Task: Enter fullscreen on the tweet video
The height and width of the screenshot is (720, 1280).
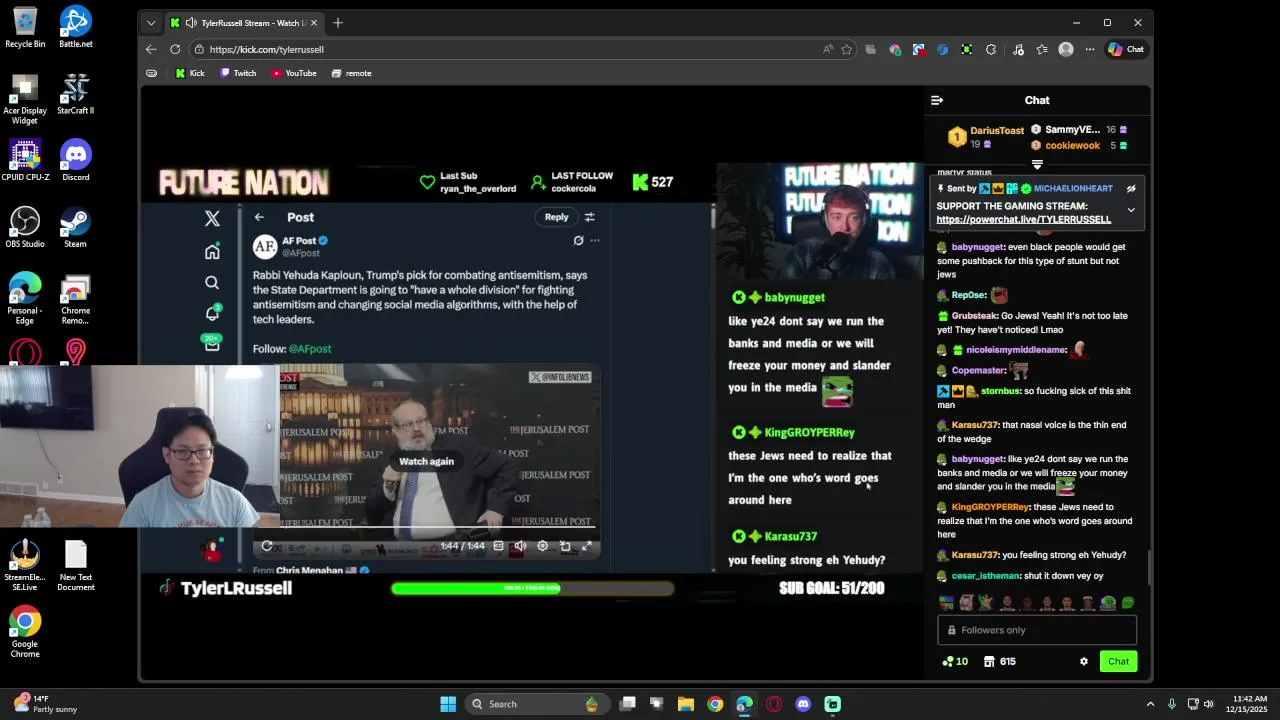Action: (587, 546)
